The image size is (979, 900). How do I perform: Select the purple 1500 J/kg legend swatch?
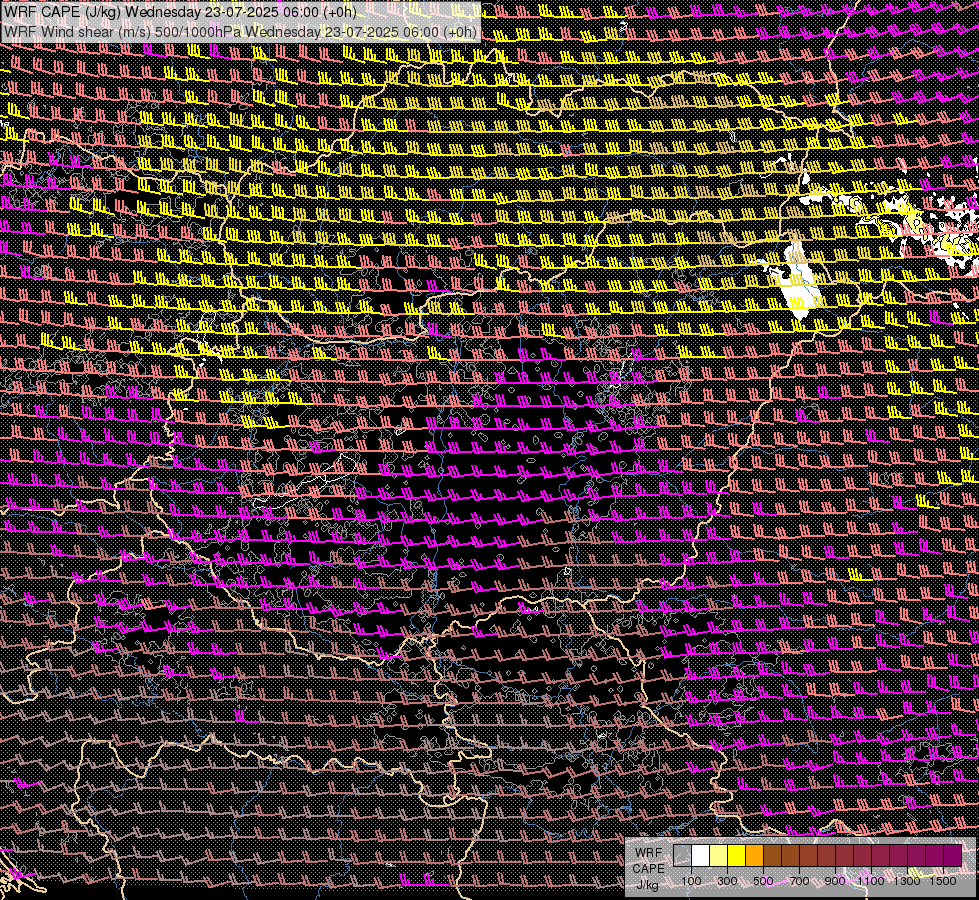click(x=953, y=855)
